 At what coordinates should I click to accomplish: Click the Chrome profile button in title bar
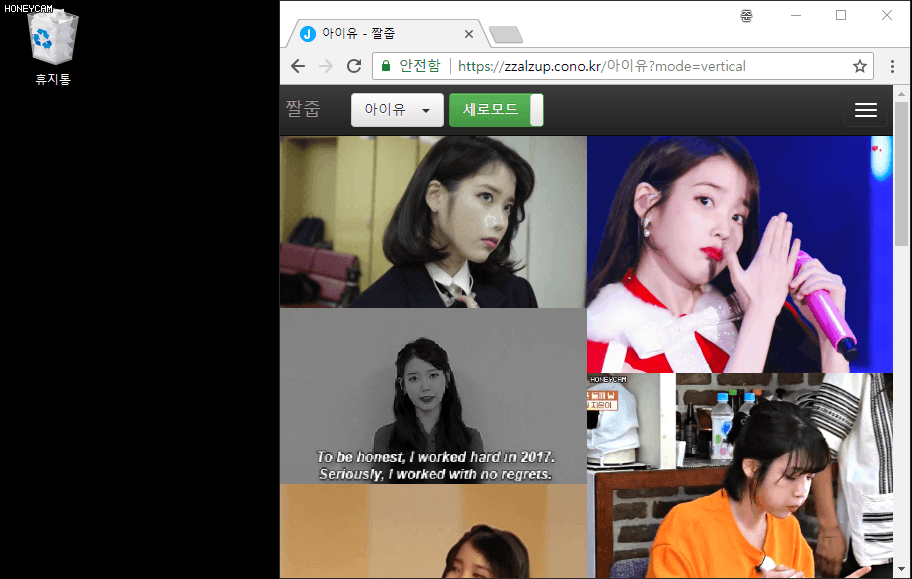pyautogui.click(x=746, y=16)
